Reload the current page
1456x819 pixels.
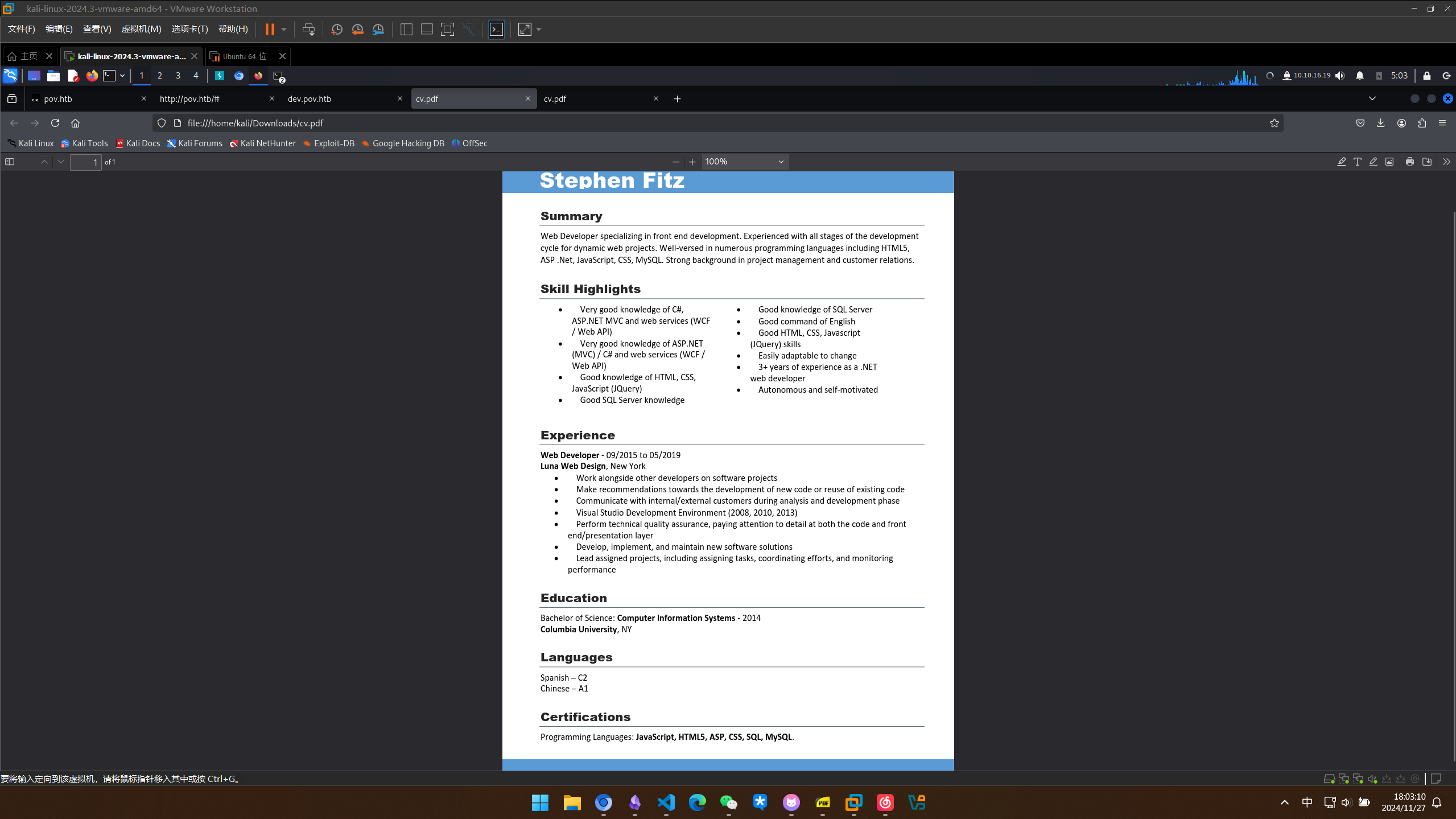point(55,124)
